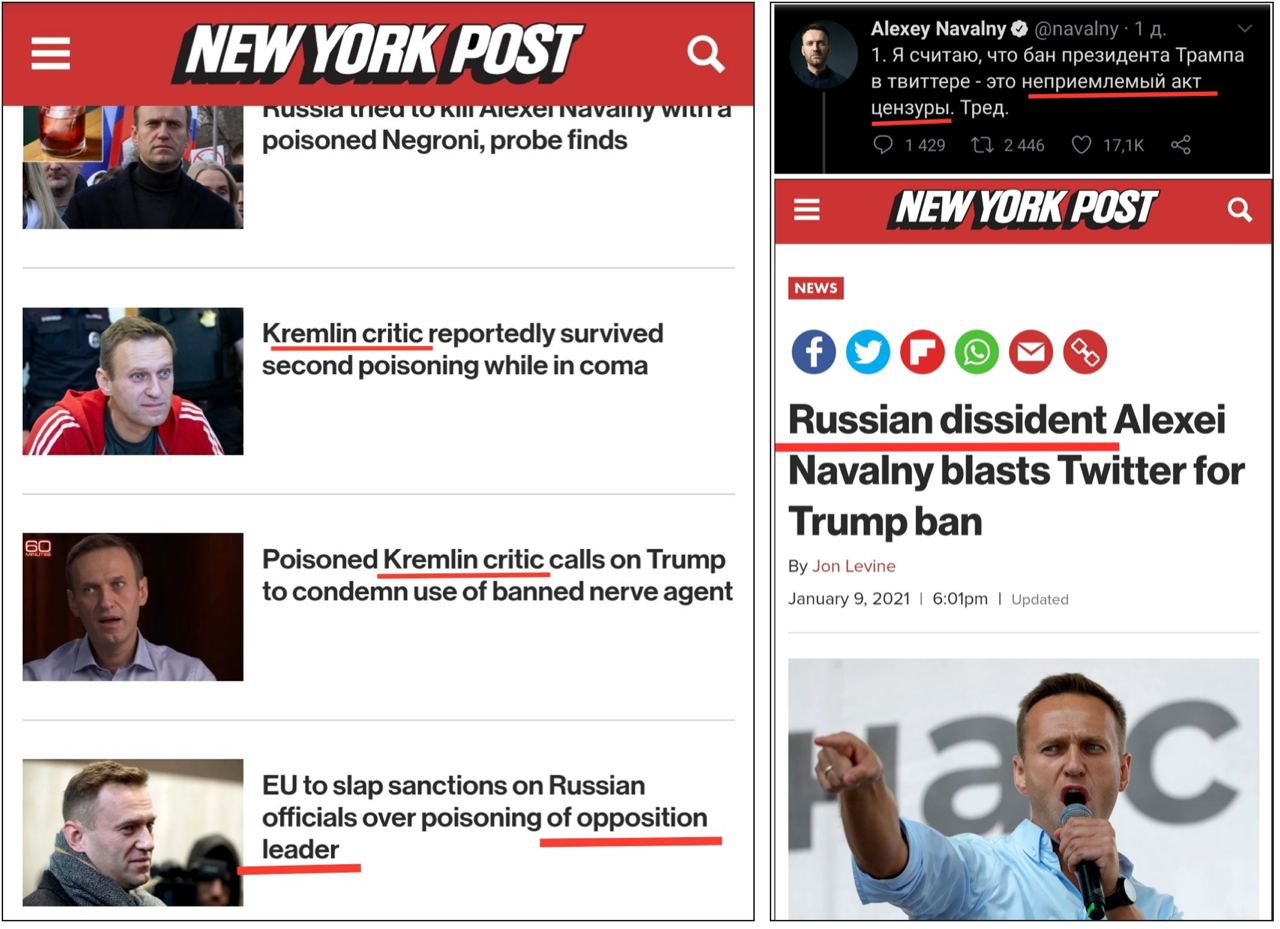1280x929 pixels.
Task: Share article via email icon
Action: 1030,352
